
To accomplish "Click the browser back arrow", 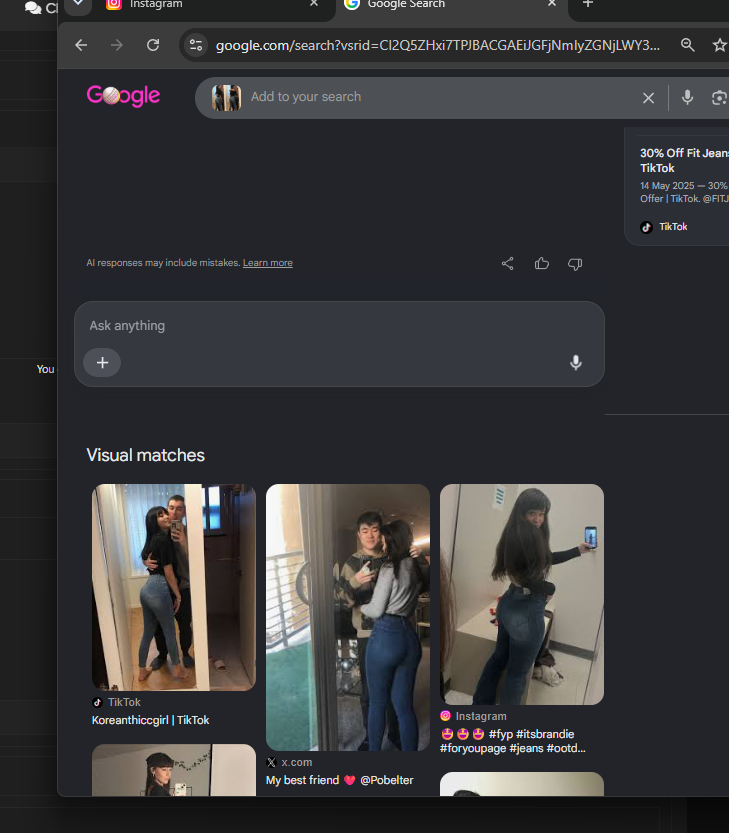I will (x=81, y=45).
